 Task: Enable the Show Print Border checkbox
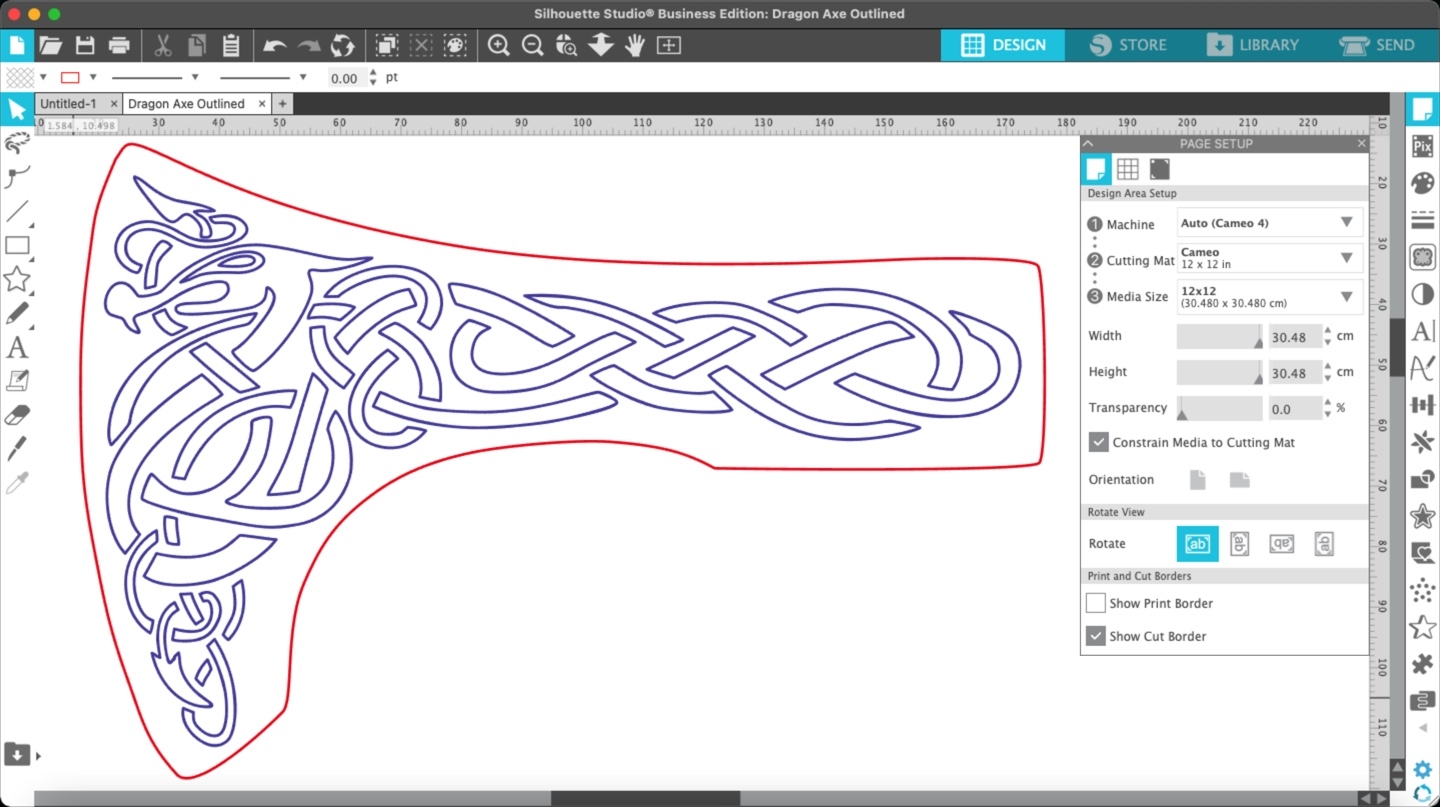tap(1096, 603)
